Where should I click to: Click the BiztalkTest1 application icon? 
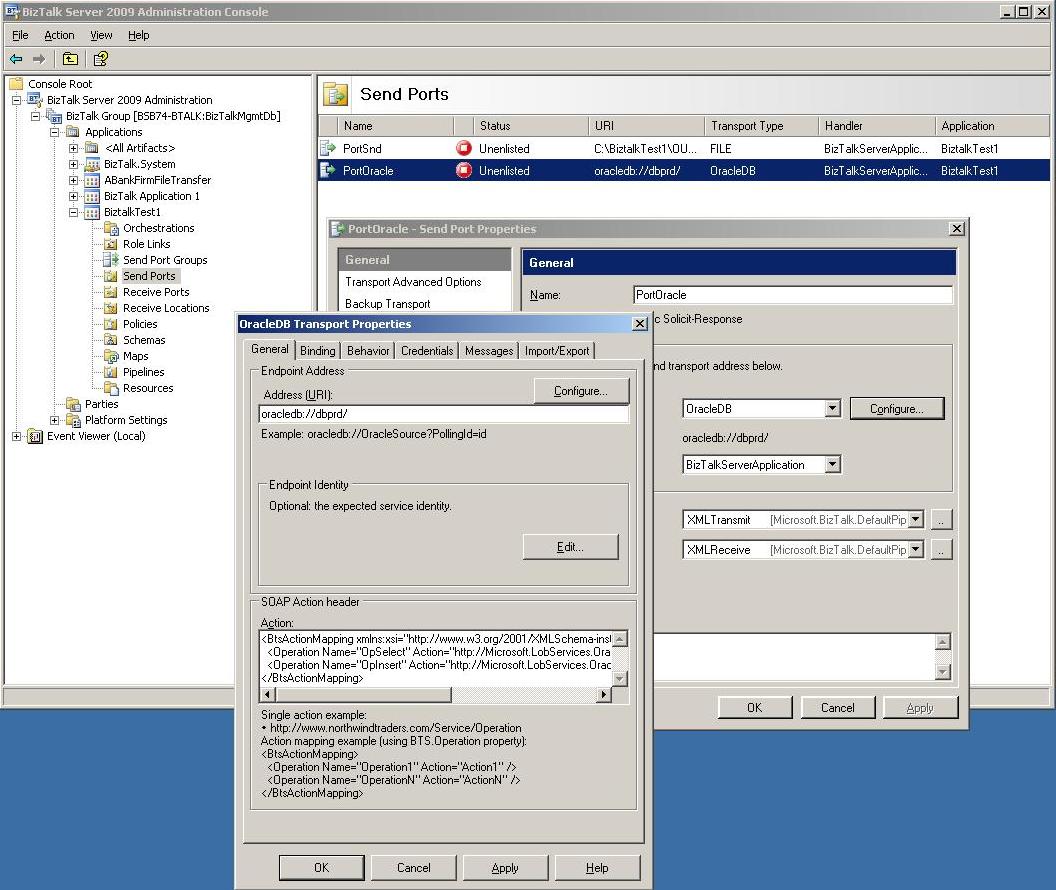tap(92, 212)
